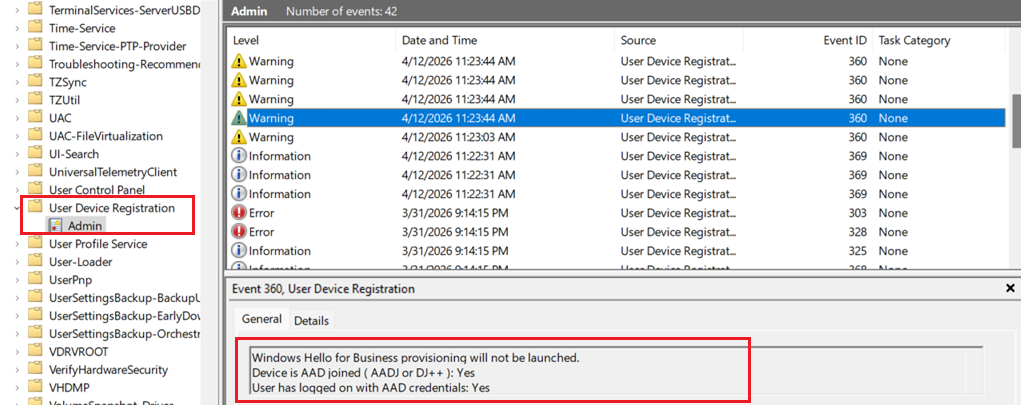Click the highlighted Warning event row
The height and width of the screenshot is (405, 1021).
[619, 119]
